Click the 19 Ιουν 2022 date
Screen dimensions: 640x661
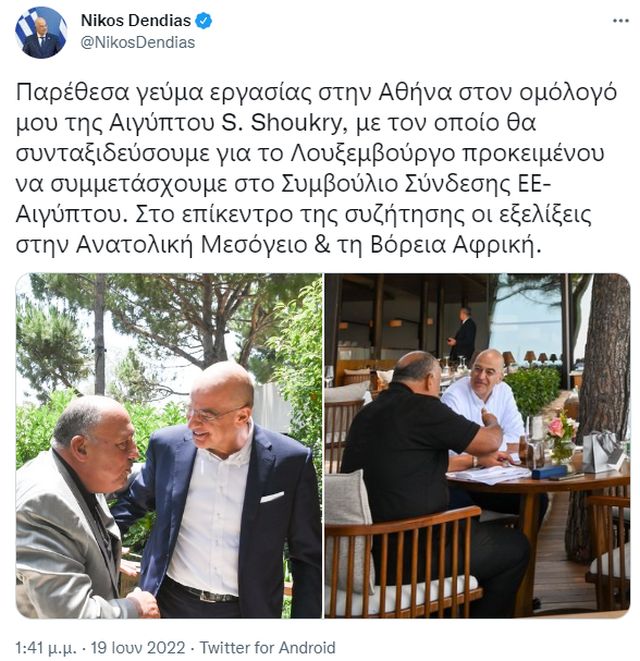coord(138,648)
